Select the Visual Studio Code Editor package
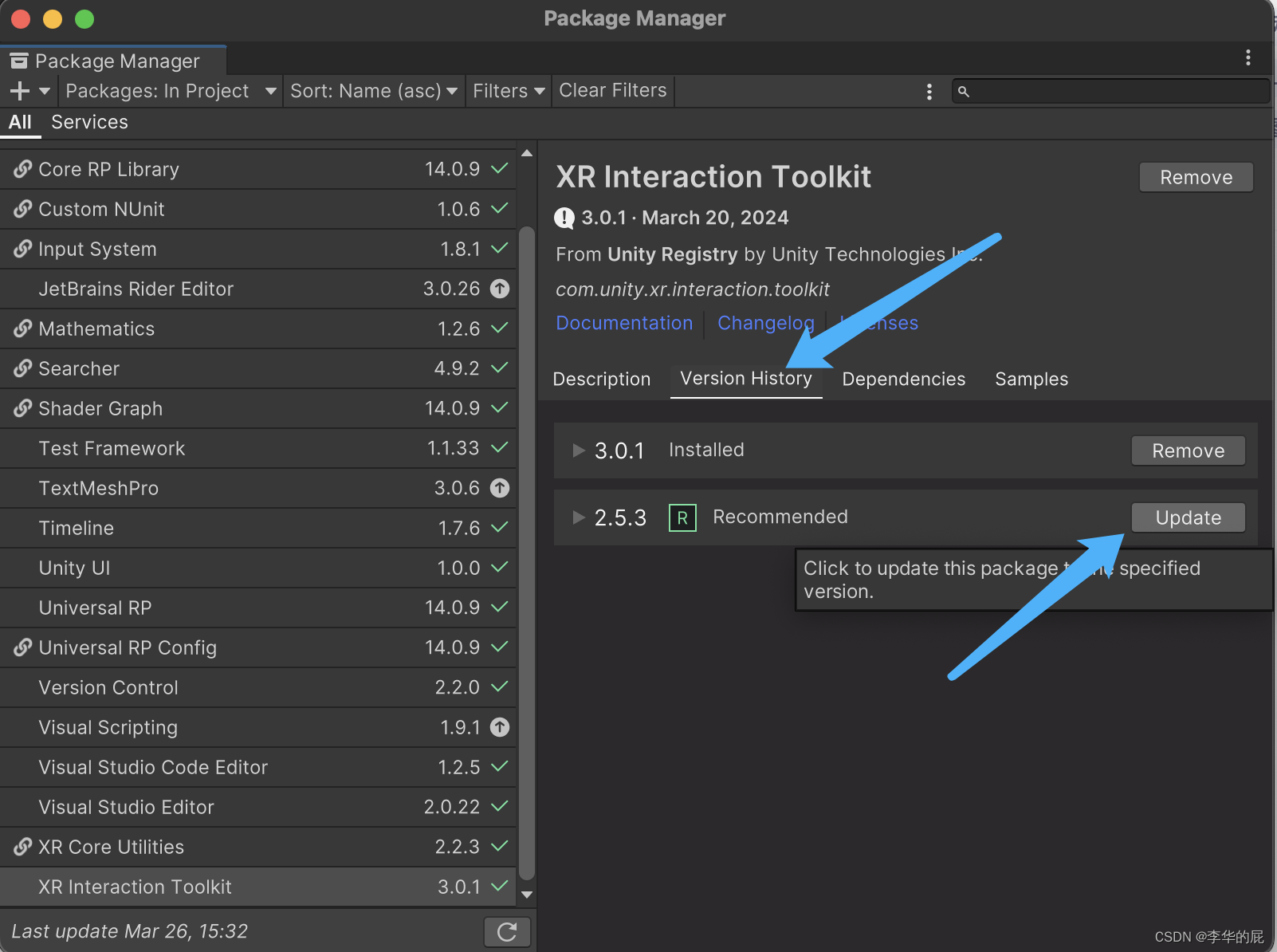 (258, 767)
